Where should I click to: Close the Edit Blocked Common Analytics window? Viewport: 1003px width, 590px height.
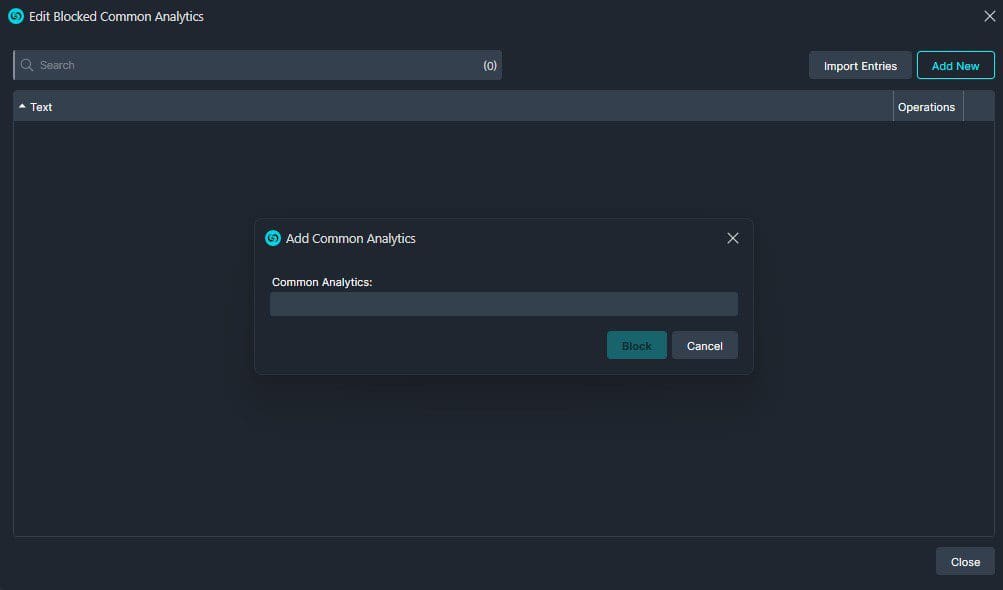click(989, 16)
